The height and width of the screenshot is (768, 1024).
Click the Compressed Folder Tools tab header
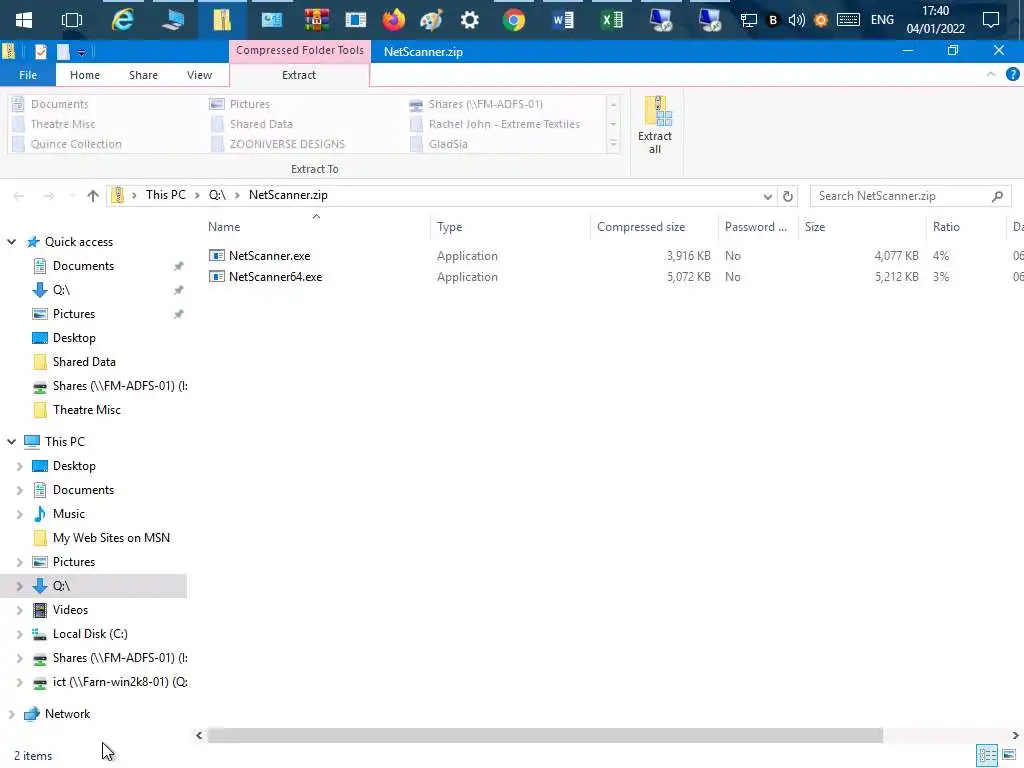(300, 50)
